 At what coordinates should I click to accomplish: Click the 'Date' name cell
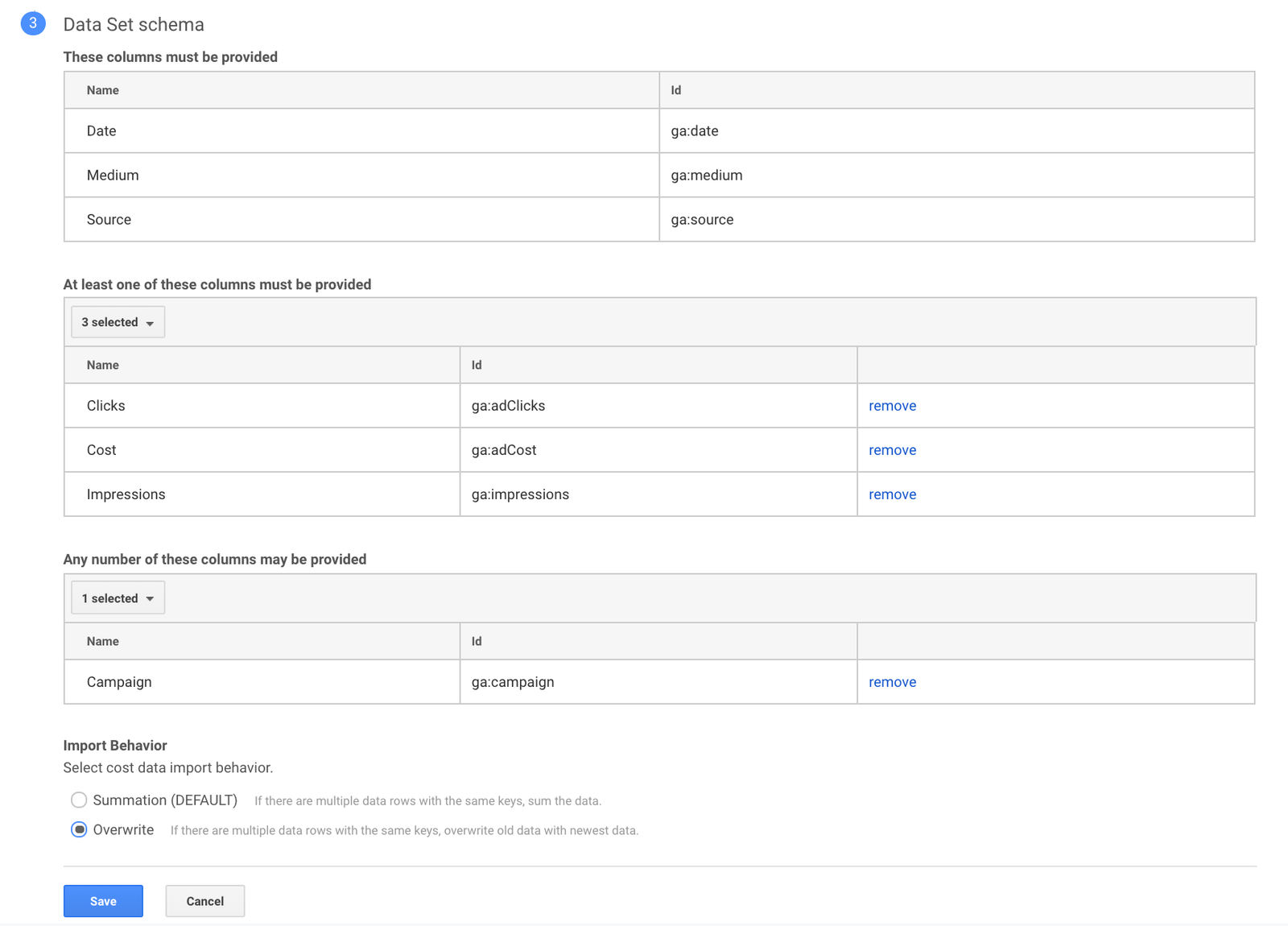tap(361, 130)
